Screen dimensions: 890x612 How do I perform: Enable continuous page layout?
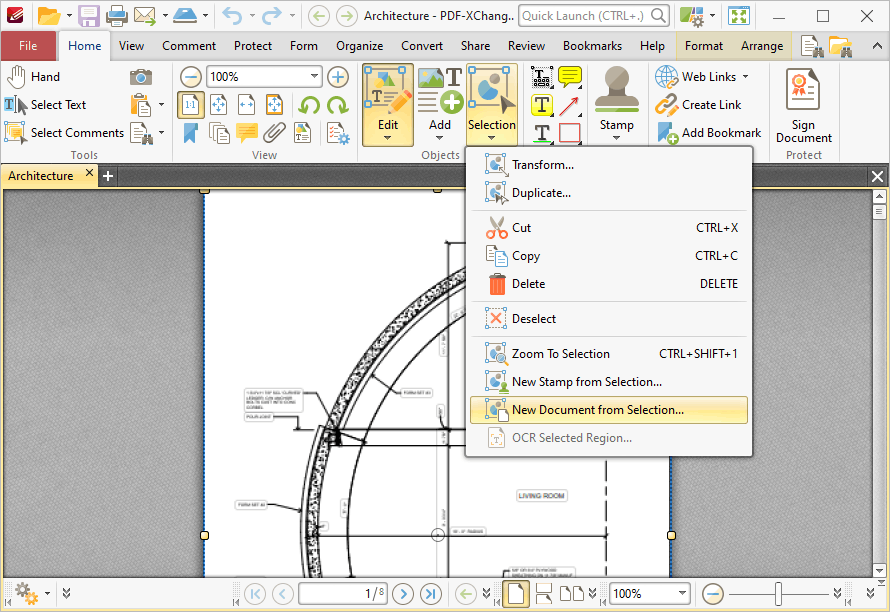(543, 594)
